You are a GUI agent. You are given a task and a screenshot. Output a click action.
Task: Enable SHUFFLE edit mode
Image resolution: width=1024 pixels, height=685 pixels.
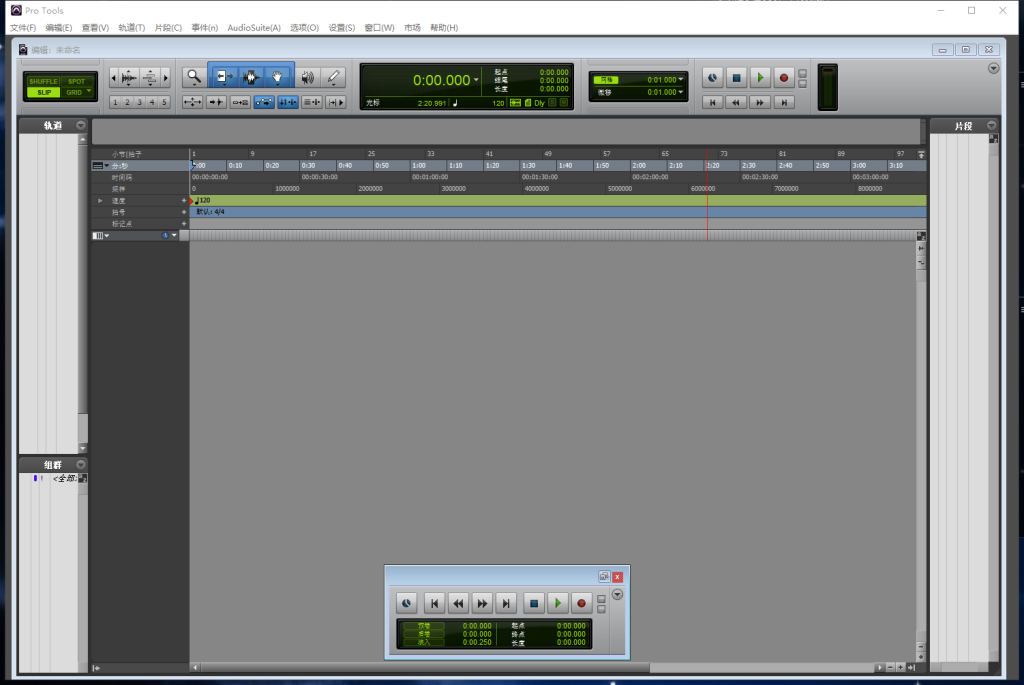pyautogui.click(x=44, y=82)
